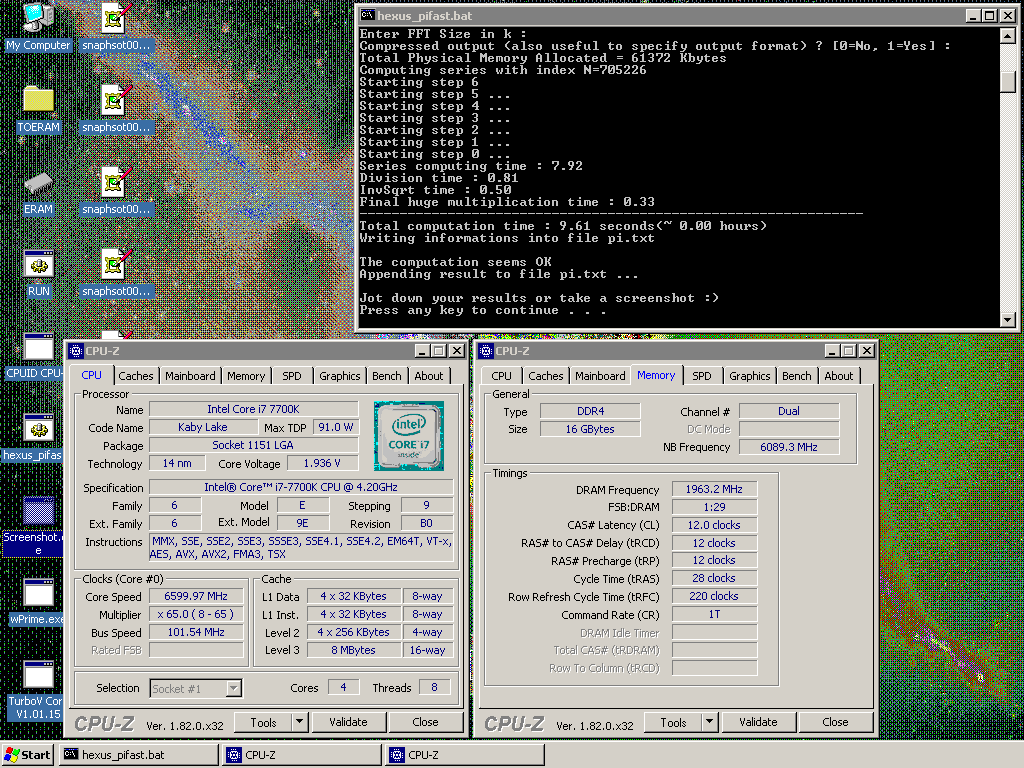Screen dimensions: 1024x768
Task: Switch to CPU tab in right CPU-Z window
Action: coord(502,376)
